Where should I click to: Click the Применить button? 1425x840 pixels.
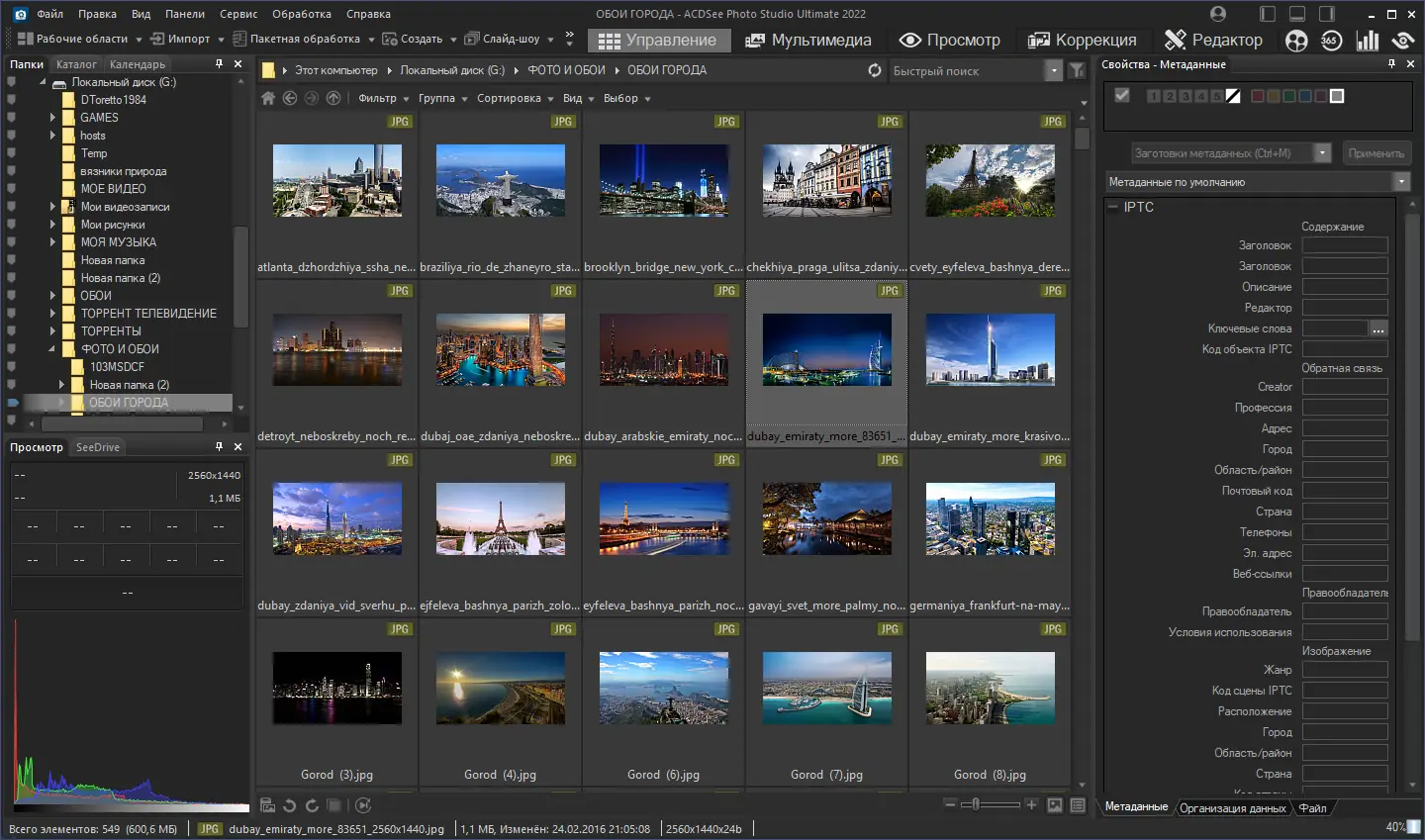(1376, 153)
